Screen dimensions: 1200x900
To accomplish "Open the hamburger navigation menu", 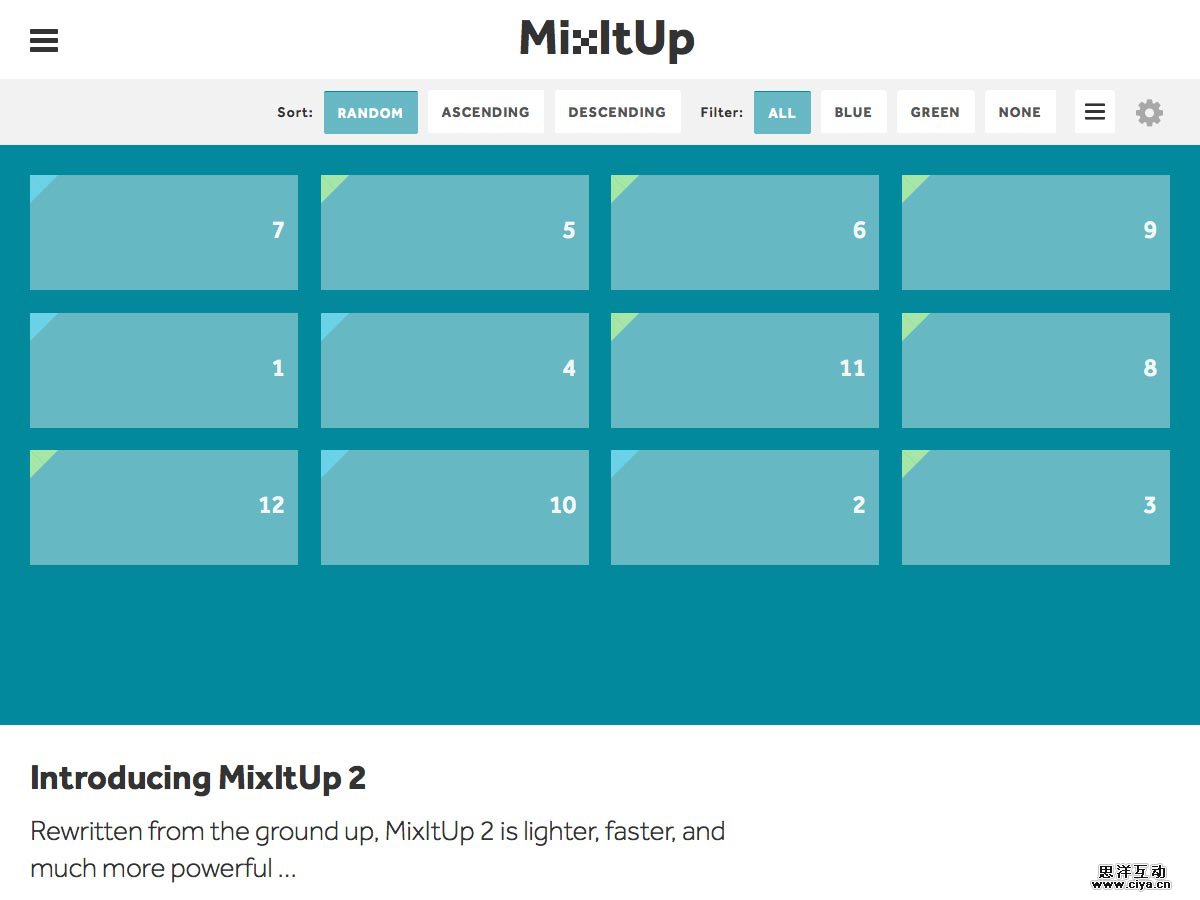I will (x=44, y=40).
